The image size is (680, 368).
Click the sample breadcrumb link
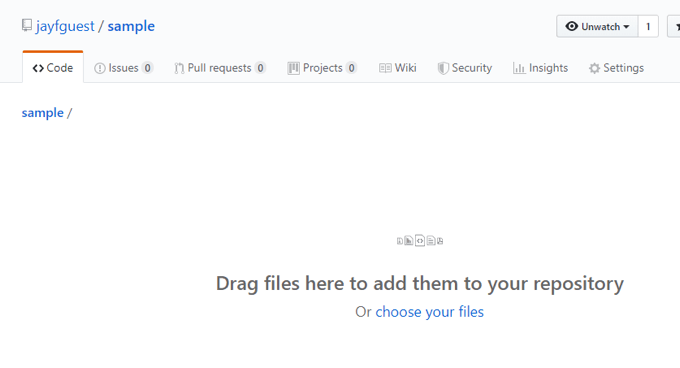pyautogui.click(x=42, y=113)
